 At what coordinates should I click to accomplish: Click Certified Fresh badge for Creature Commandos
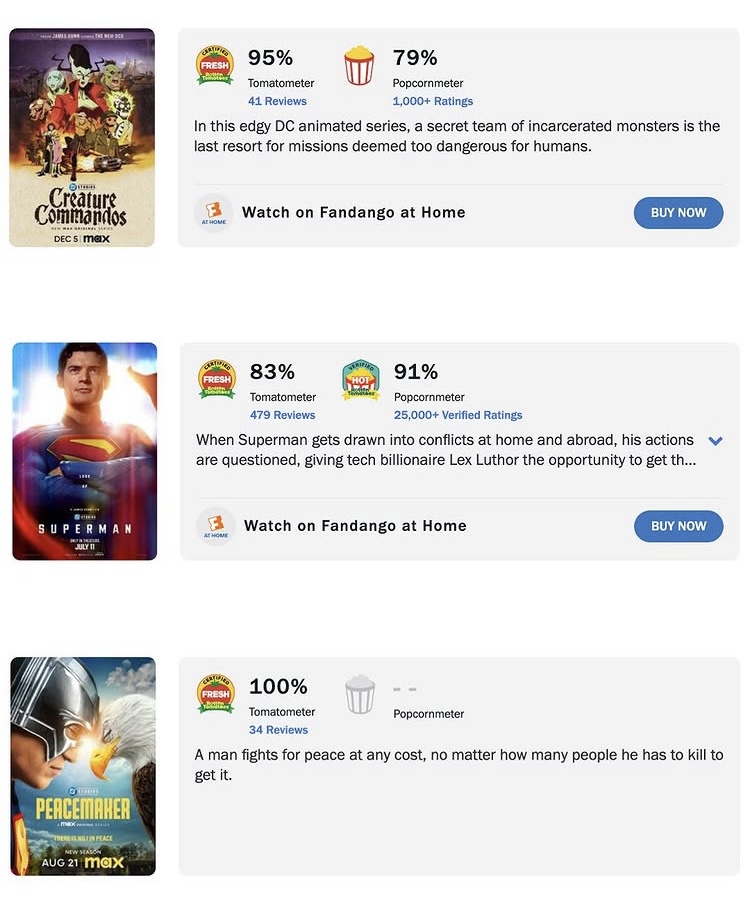[x=215, y=66]
